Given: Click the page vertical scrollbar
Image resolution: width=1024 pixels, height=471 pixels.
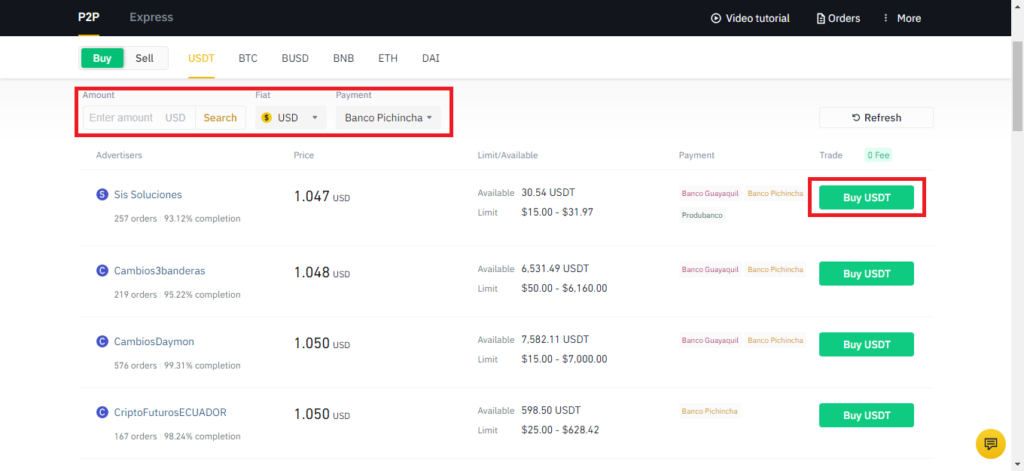Looking at the screenshot, I should click(x=1017, y=85).
